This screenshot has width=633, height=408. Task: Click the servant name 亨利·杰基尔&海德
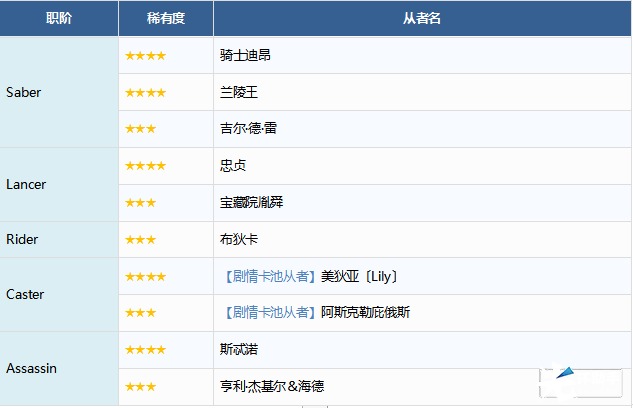[272, 386]
